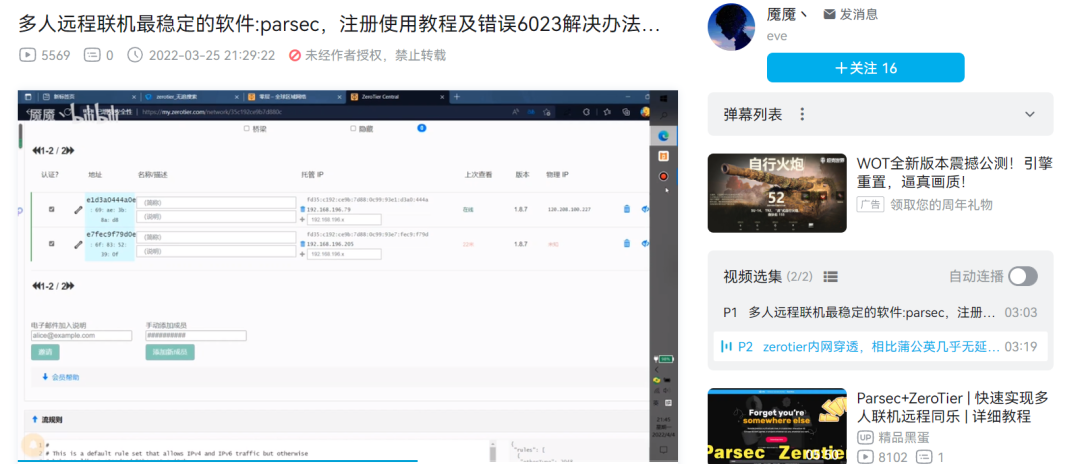Click plus icon to add IP for e7fec9f79d0e

click(x=302, y=254)
